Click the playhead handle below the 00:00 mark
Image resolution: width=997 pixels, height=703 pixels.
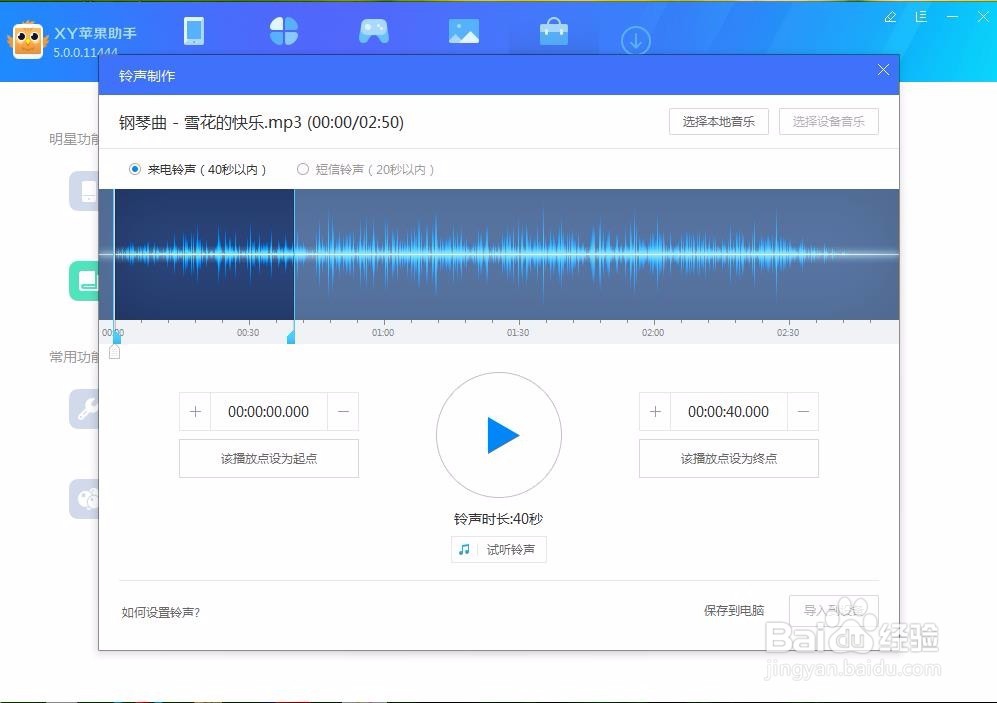(114, 352)
